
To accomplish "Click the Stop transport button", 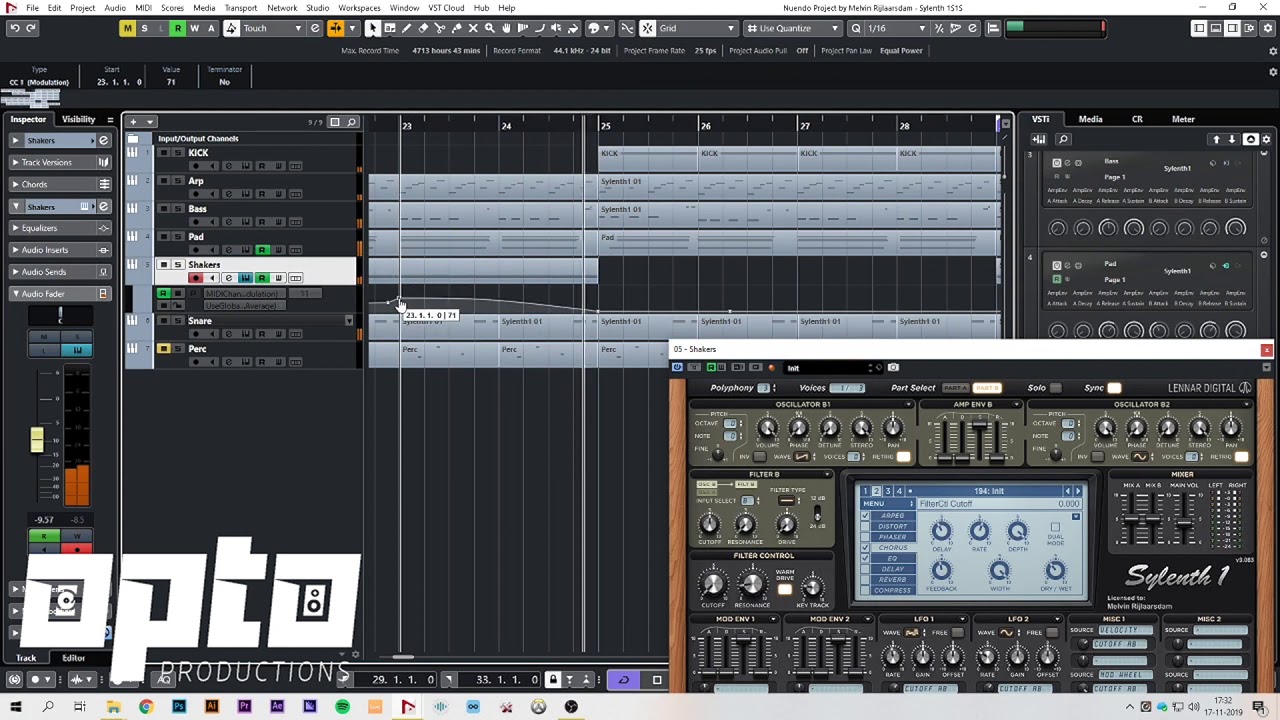I will [657, 680].
